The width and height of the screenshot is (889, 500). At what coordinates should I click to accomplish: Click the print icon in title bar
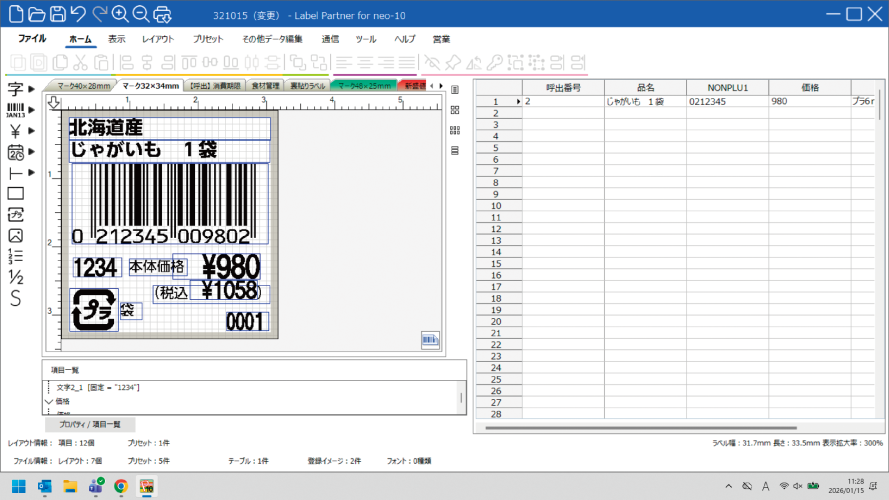pyautogui.click(x=163, y=14)
